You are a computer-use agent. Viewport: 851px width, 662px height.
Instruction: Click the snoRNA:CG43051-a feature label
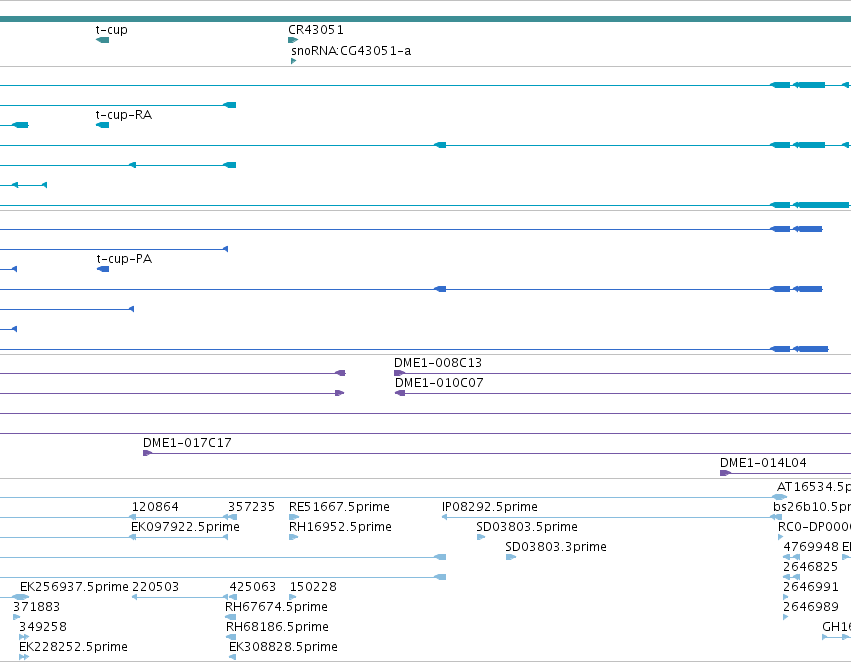351,51
